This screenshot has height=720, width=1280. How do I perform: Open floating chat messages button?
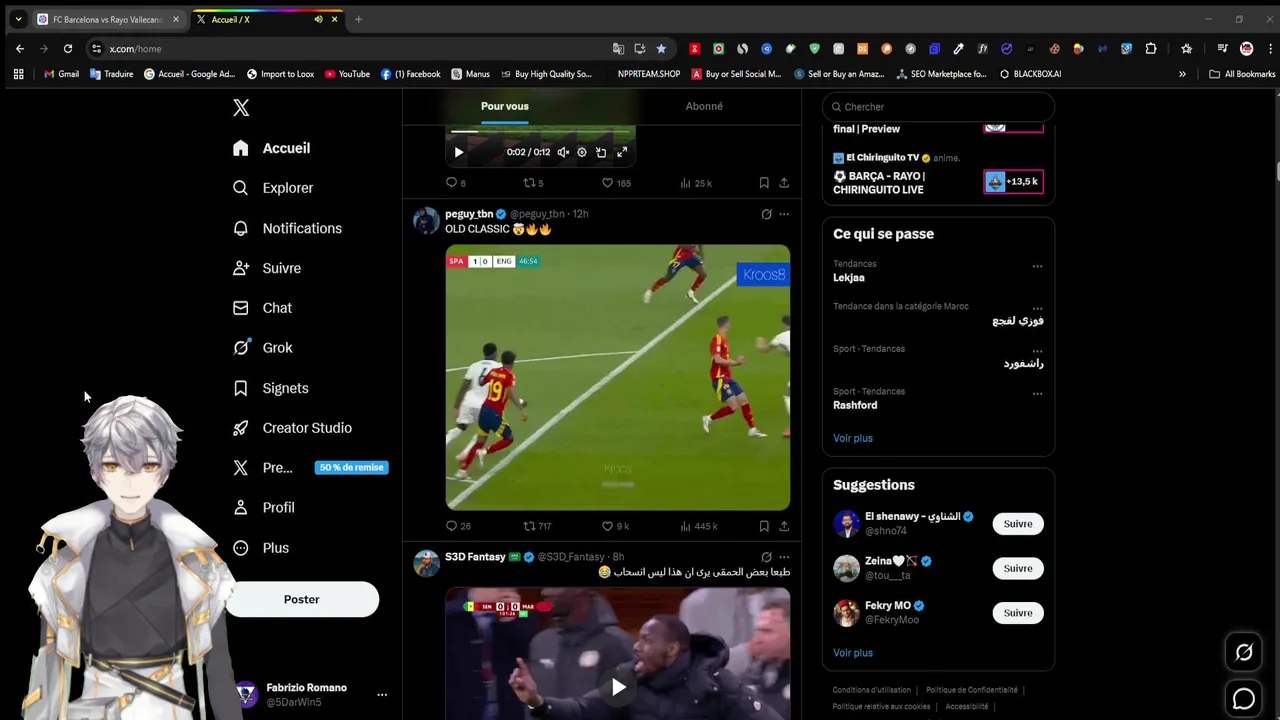pos(1244,700)
